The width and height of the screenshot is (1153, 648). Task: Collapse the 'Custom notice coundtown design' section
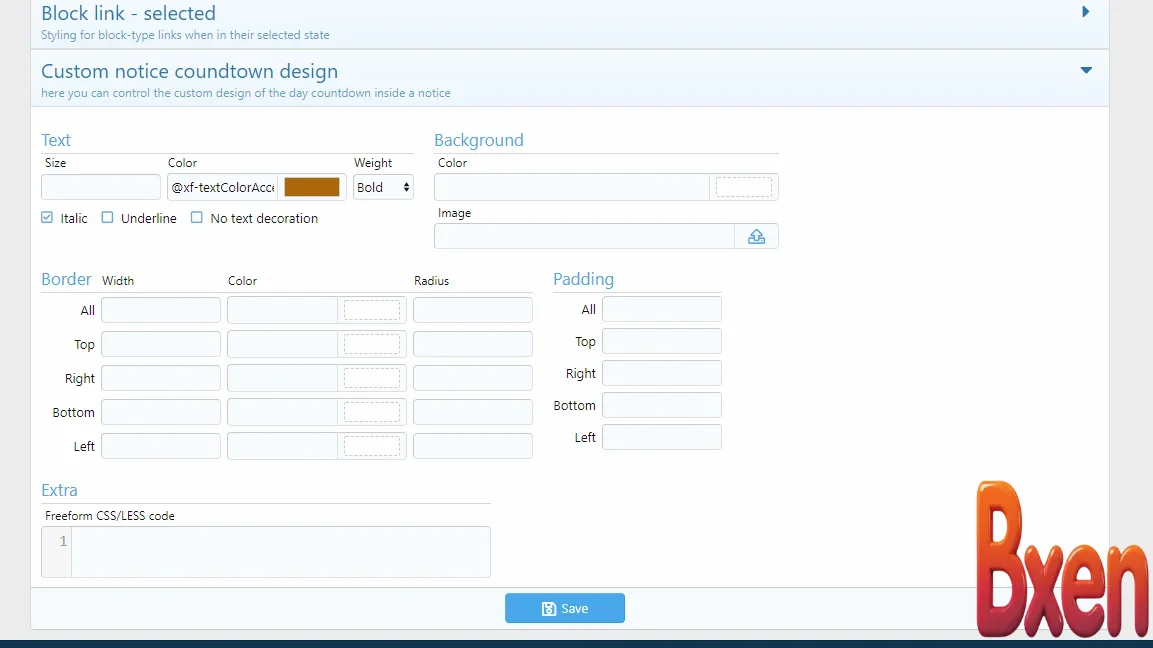(1086, 70)
